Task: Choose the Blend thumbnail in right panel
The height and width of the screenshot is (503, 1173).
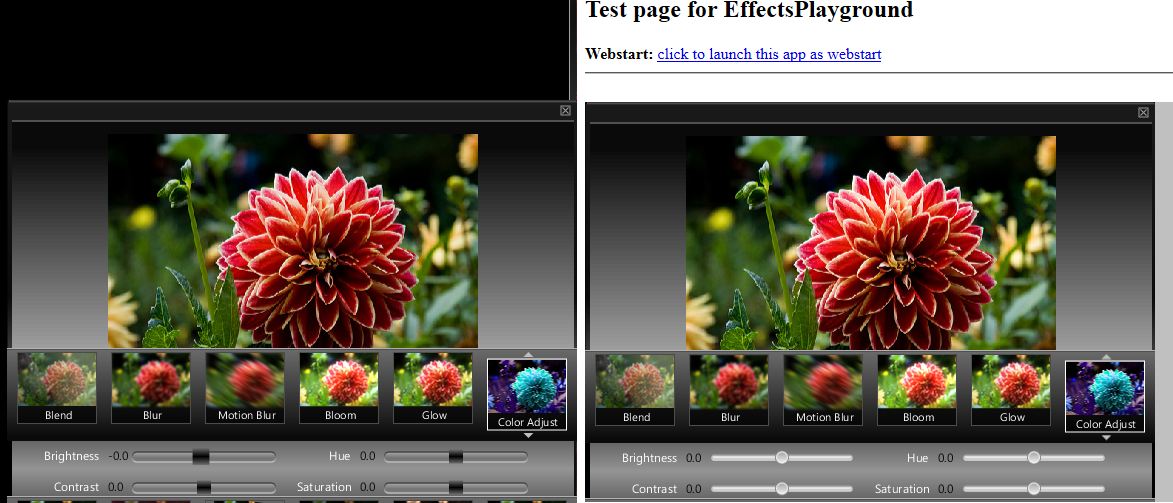Action: click(x=635, y=388)
